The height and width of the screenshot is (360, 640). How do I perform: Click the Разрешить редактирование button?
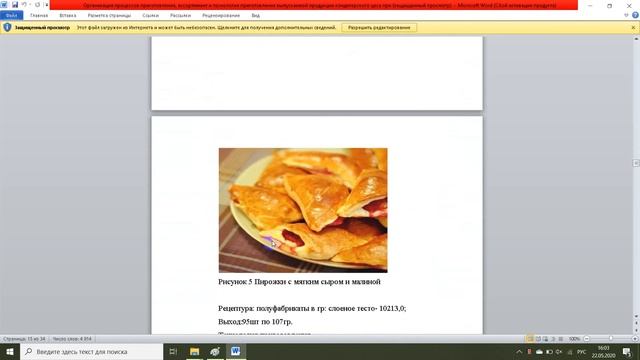(379, 27)
